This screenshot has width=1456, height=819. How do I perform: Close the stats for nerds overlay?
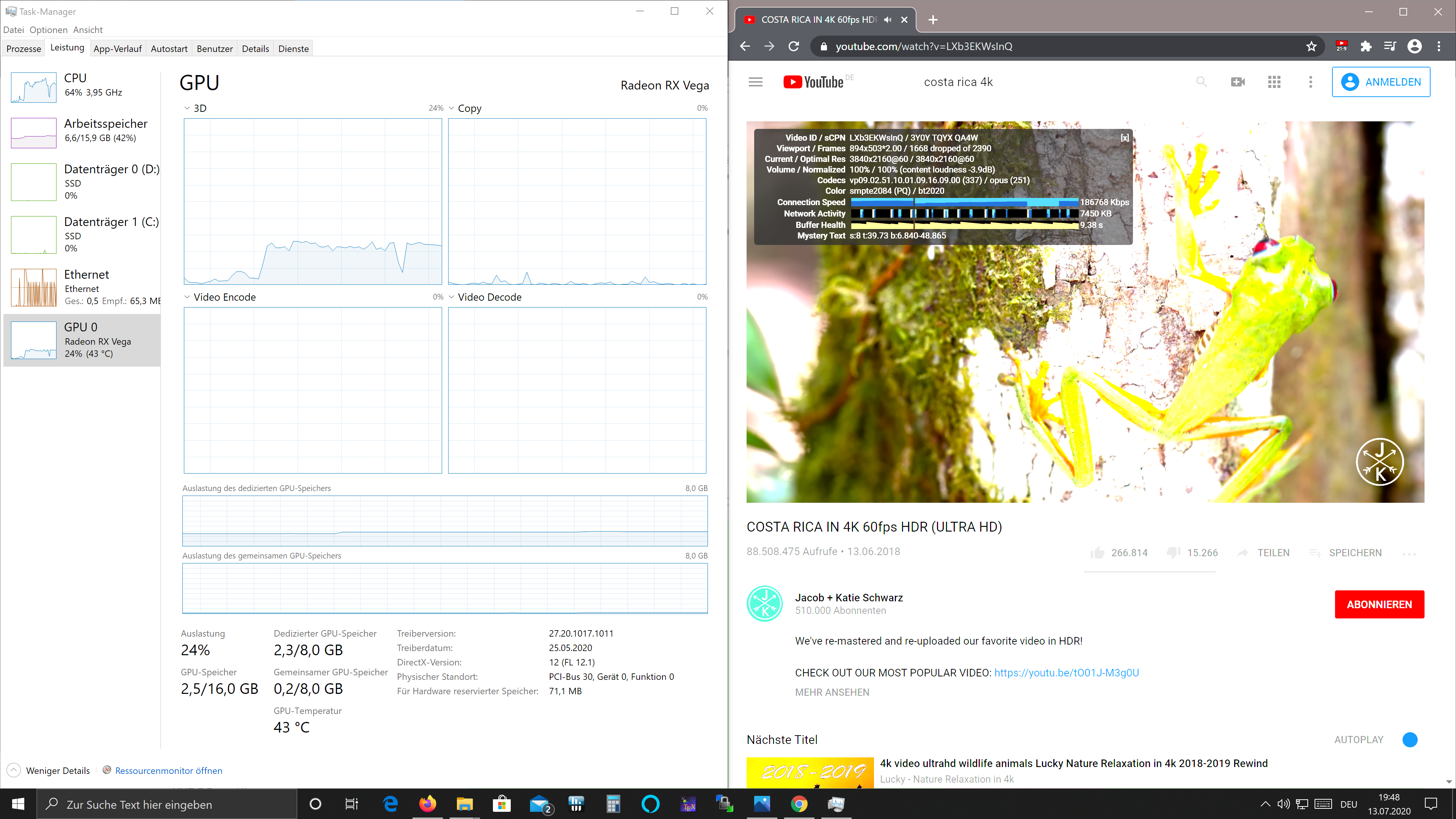pos(1125,138)
